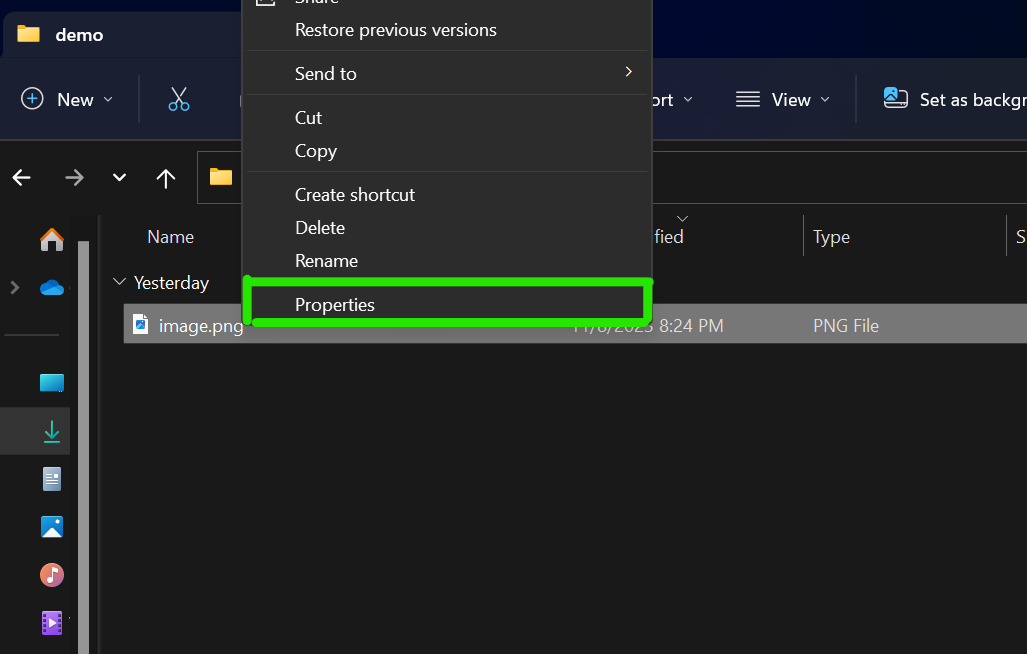Go to Desktop folder in sidebar
Image resolution: width=1027 pixels, height=654 pixels.
coord(51,383)
